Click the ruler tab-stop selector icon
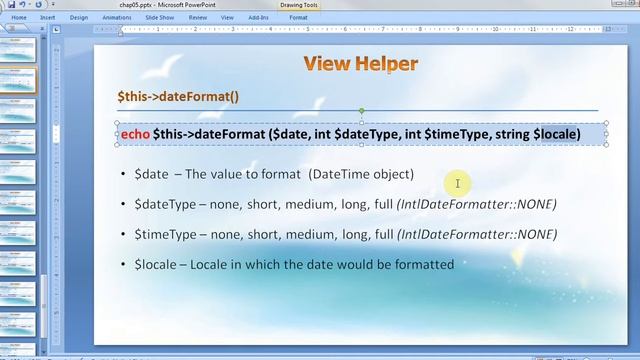The width and height of the screenshot is (640, 360). click(56, 29)
